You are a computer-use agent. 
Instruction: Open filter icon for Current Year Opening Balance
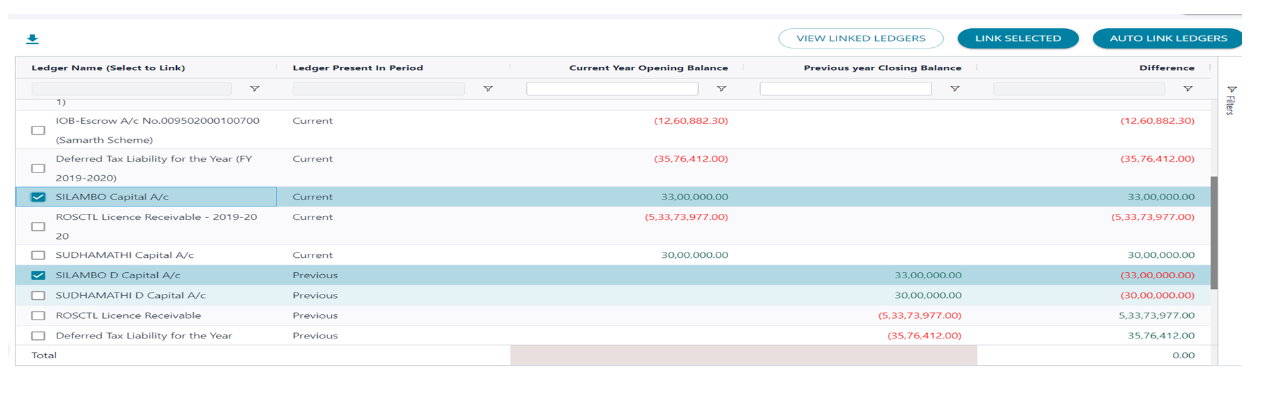click(x=721, y=89)
